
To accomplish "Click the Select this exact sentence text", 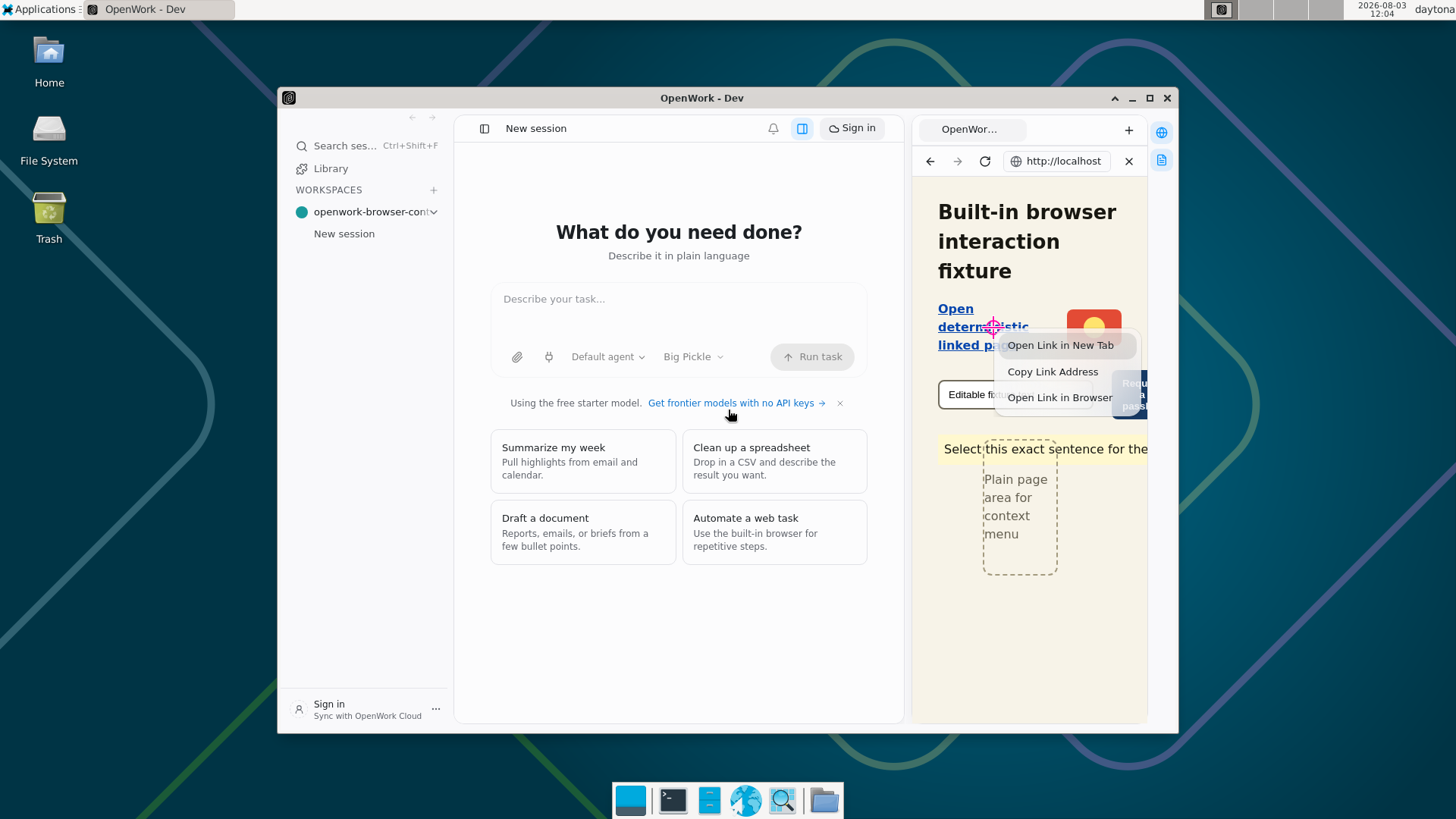I will coord(1043,450).
